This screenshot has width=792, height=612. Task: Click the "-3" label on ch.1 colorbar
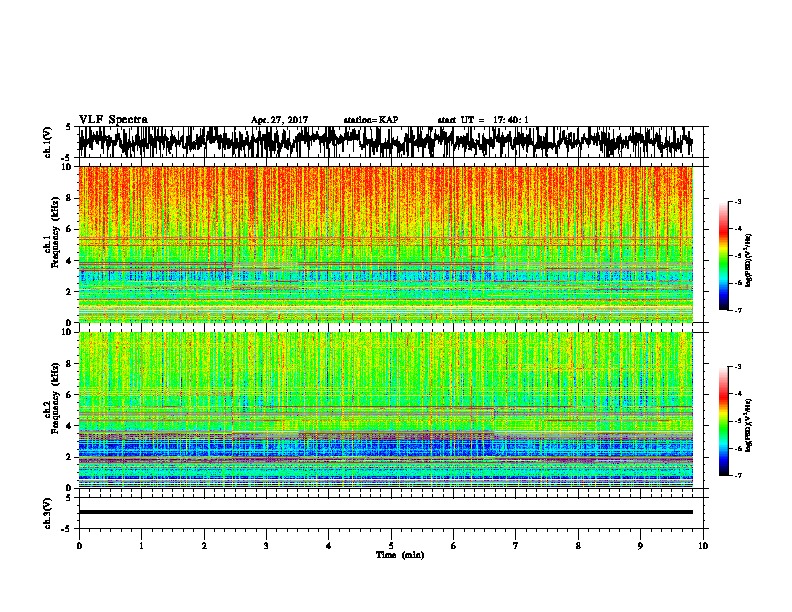point(738,202)
